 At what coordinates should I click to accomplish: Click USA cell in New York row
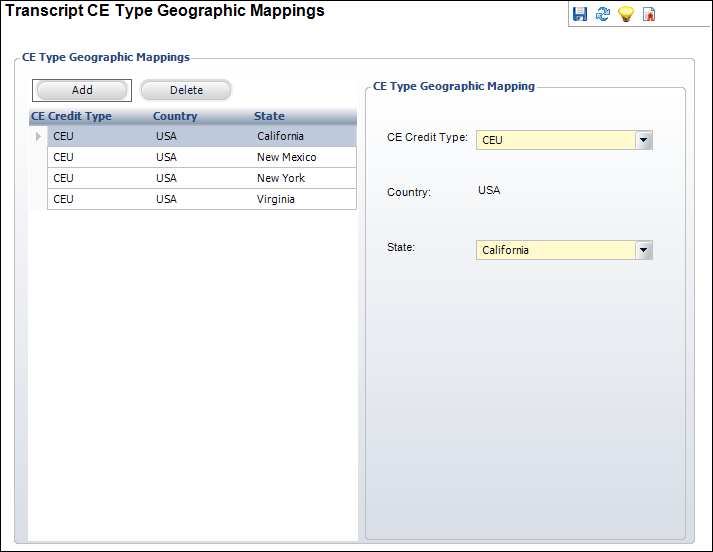click(x=166, y=178)
